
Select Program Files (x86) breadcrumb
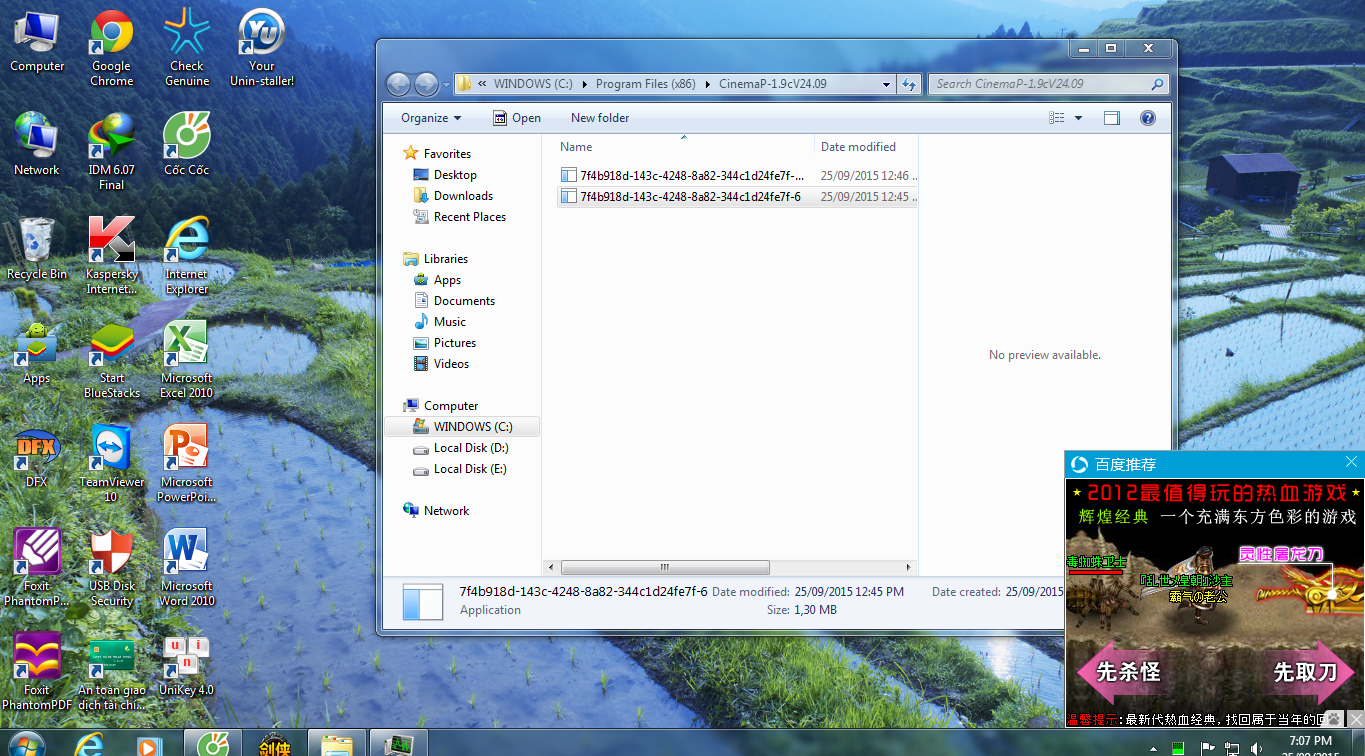pyautogui.click(x=645, y=84)
